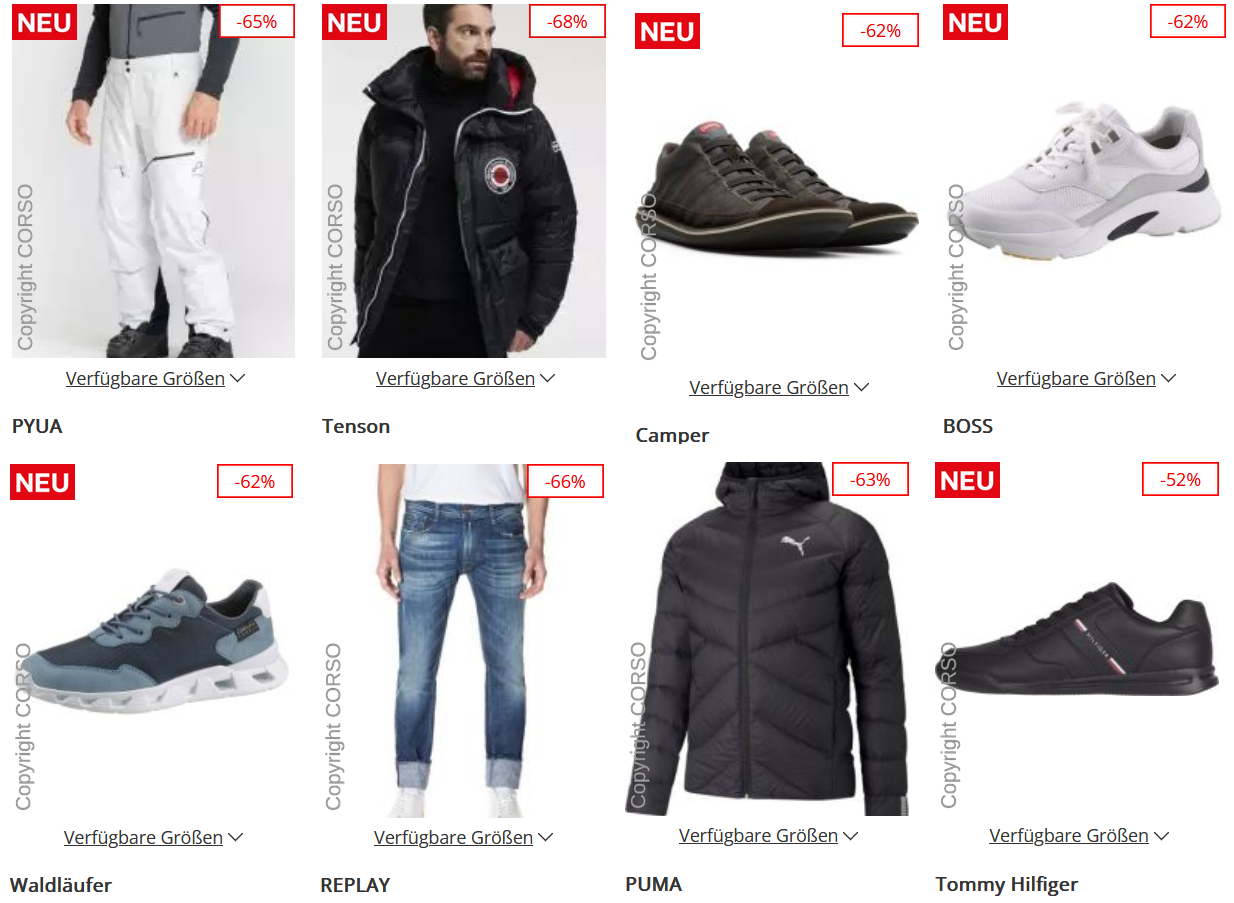Screen dimensions: 1234x903
Task: Open the black PUMA puffer jacket image
Action: pyautogui.click(x=767, y=639)
